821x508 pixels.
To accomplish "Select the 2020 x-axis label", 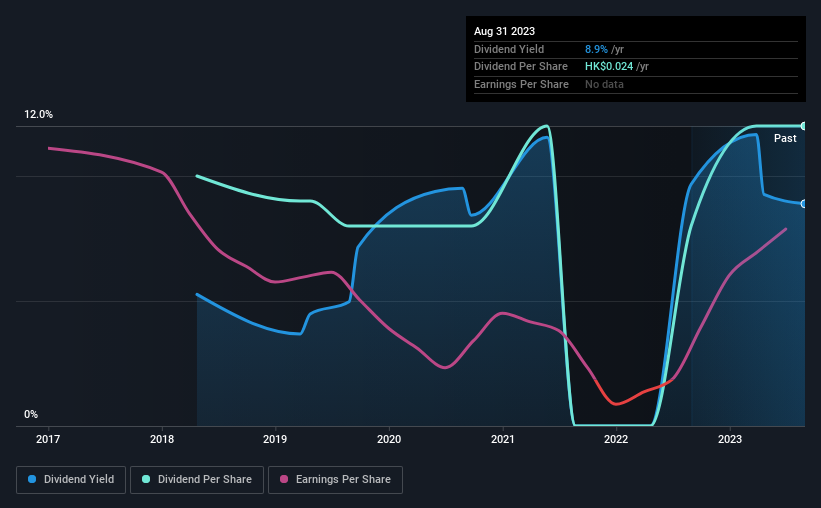I will coord(389,439).
